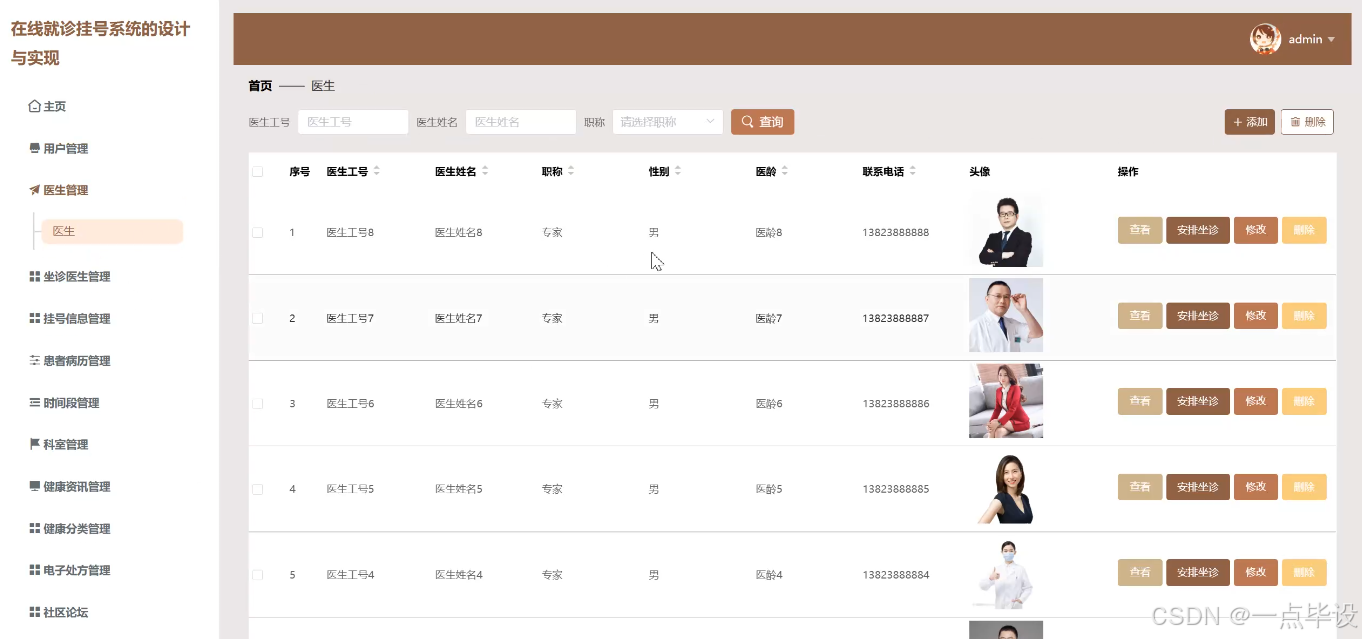
Task: Sort by 职称 column arrows
Action: (571, 171)
